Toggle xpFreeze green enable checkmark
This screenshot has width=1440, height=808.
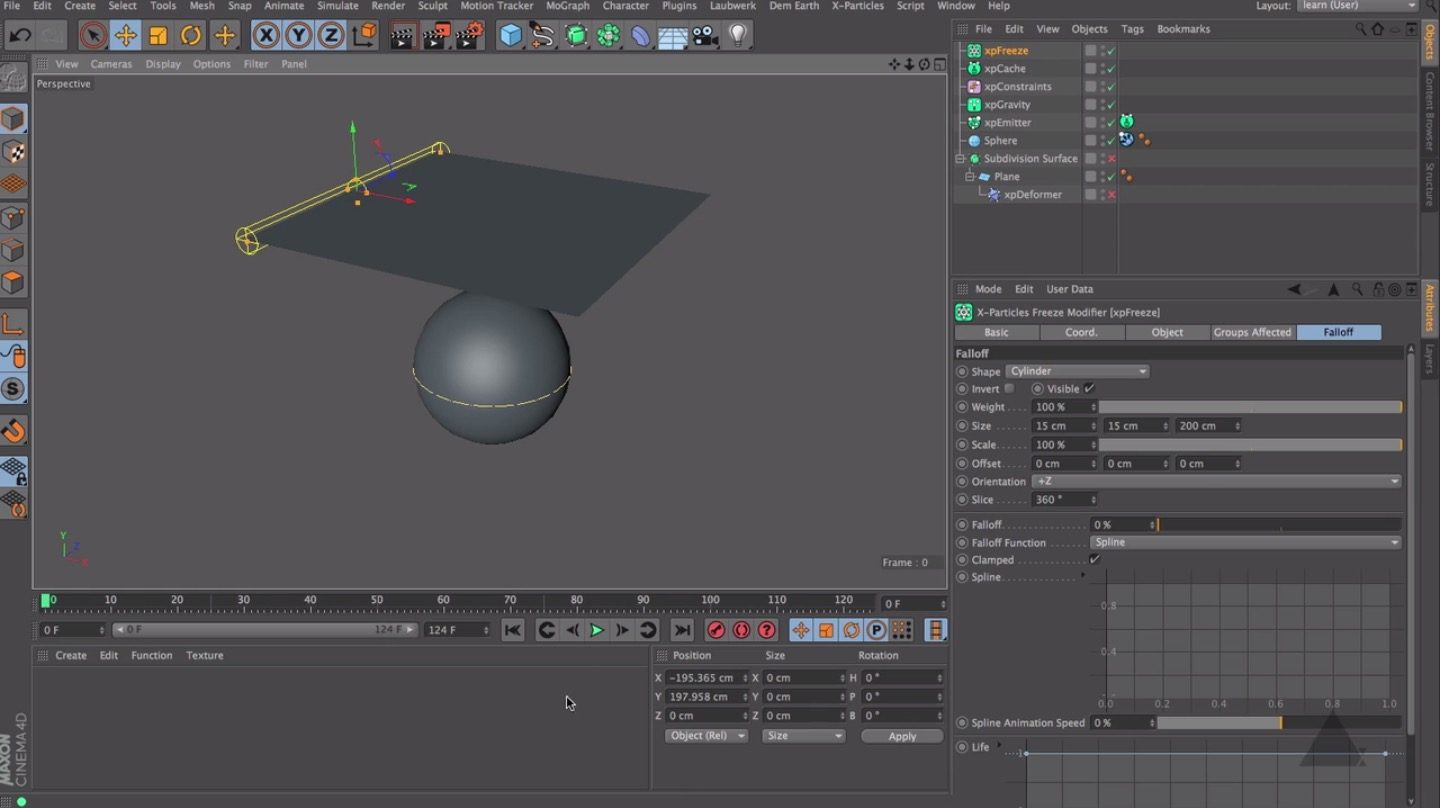(1111, 51)
